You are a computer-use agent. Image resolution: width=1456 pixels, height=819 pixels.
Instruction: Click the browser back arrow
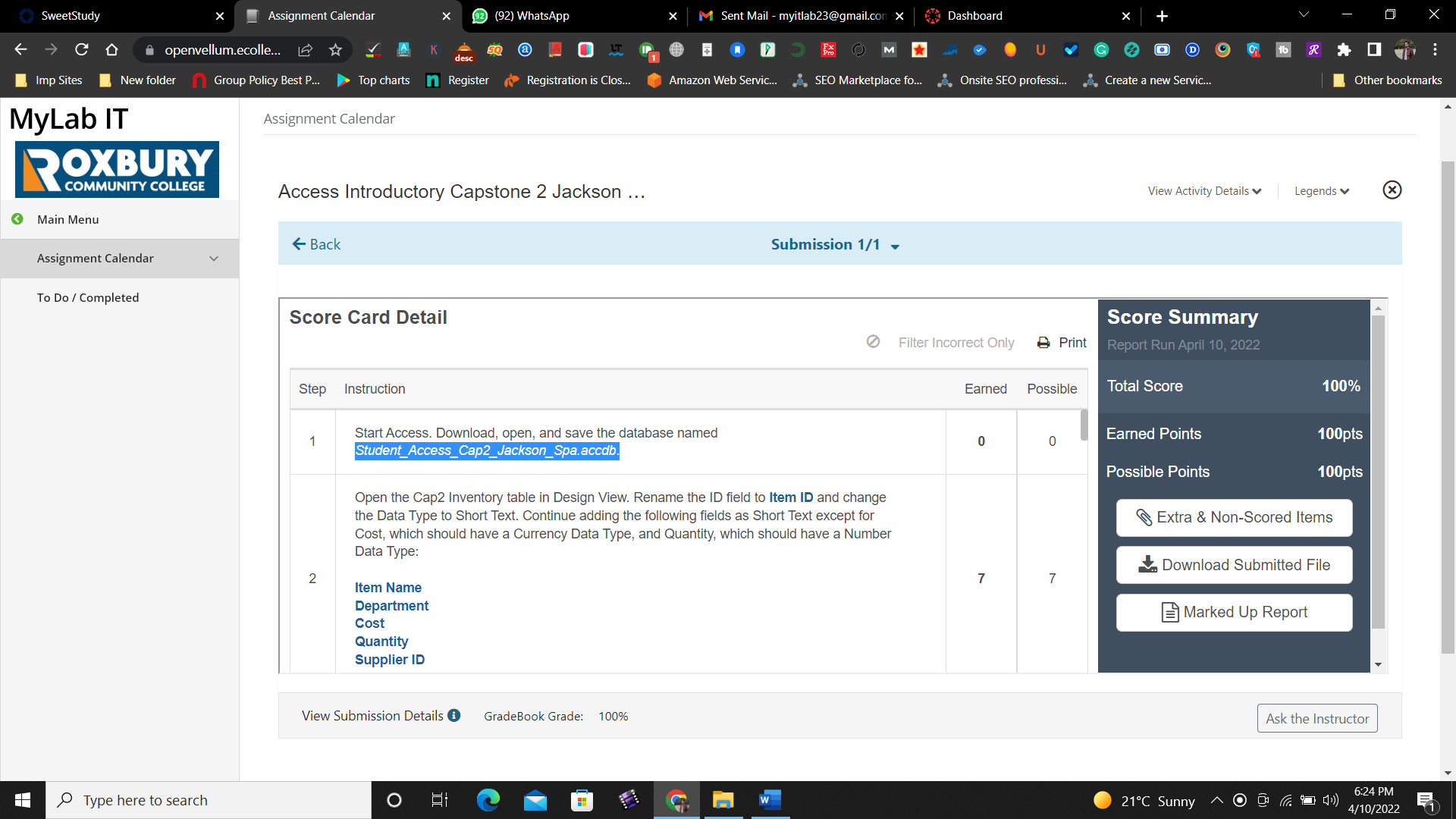pyautogui.click(x=20, y=49)
